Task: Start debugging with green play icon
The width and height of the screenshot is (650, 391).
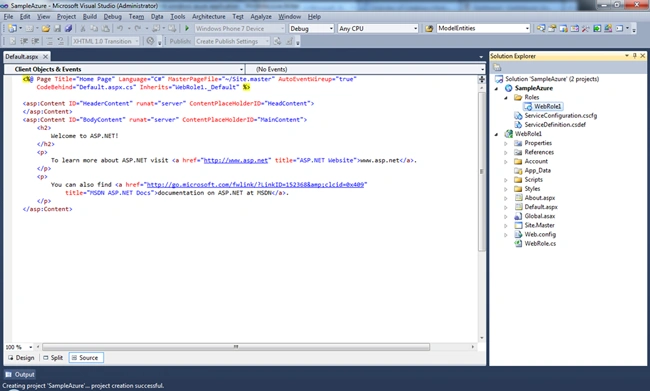Action: [187, 29]
